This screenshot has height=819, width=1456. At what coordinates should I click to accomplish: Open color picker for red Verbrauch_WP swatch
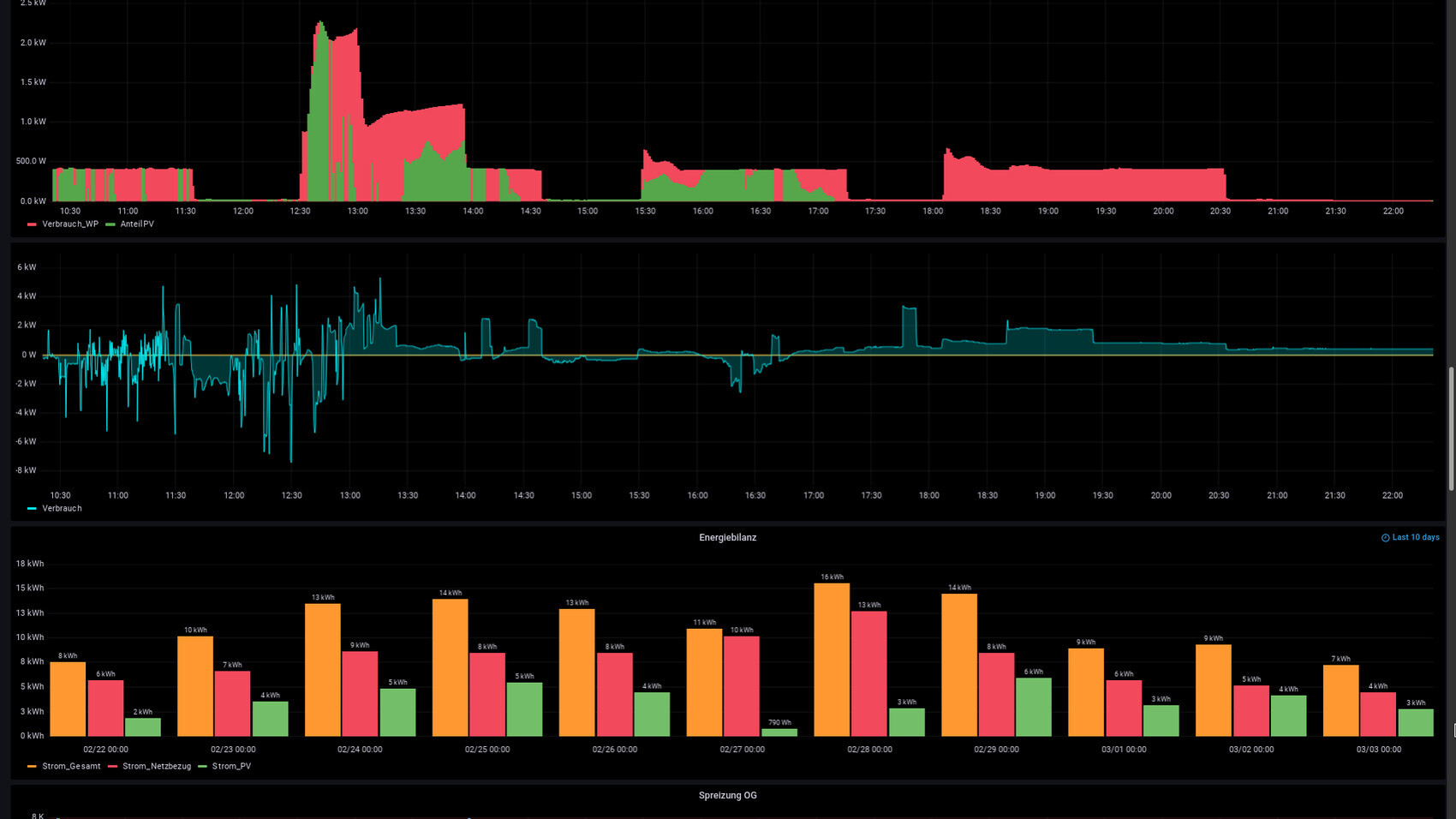click(32, 224)
